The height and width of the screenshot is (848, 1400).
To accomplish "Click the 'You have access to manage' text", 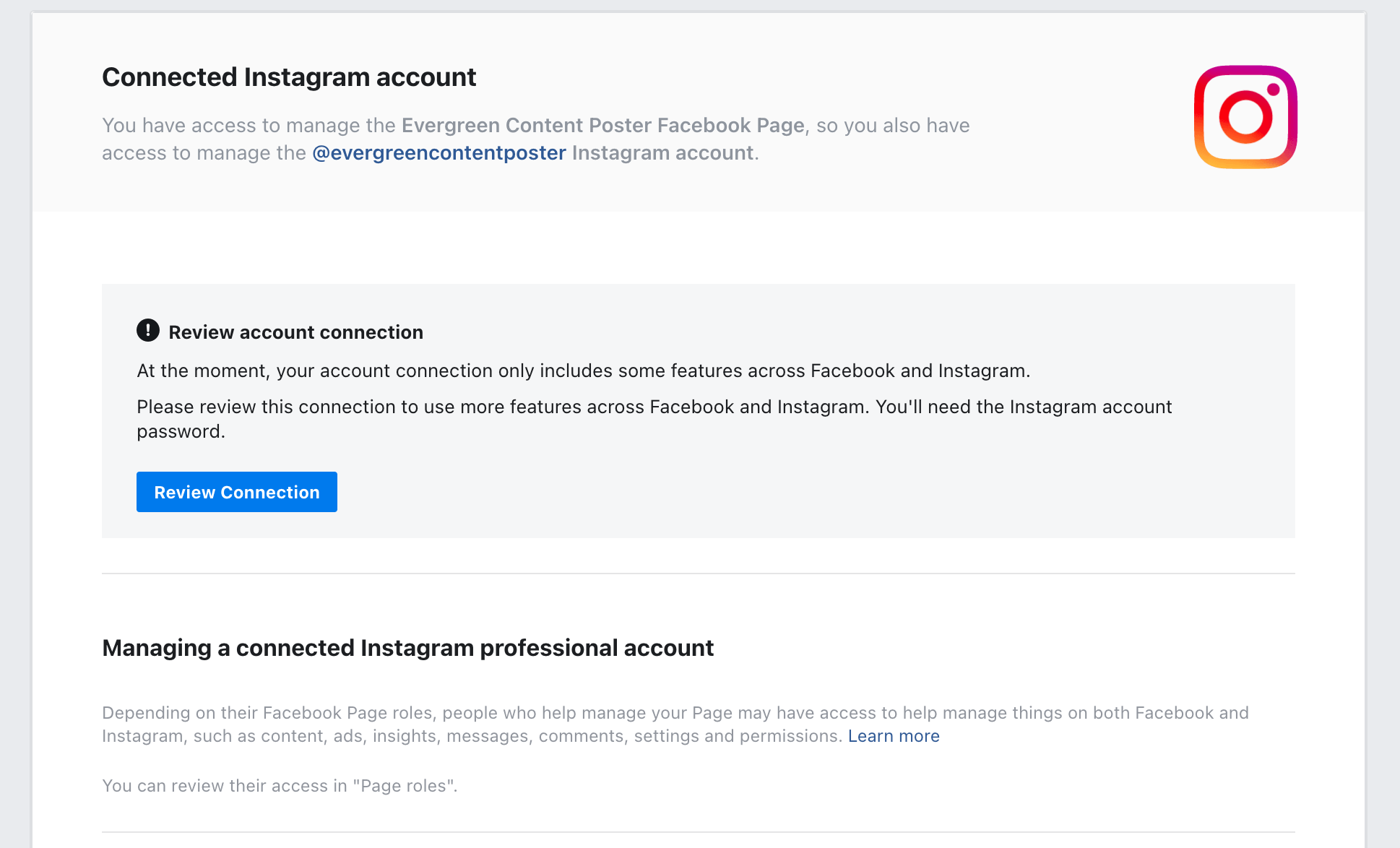I will click(x=249, y=126).
